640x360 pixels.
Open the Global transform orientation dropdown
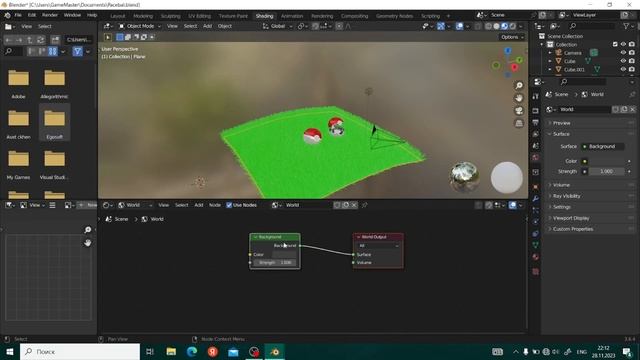click(278, 26)
